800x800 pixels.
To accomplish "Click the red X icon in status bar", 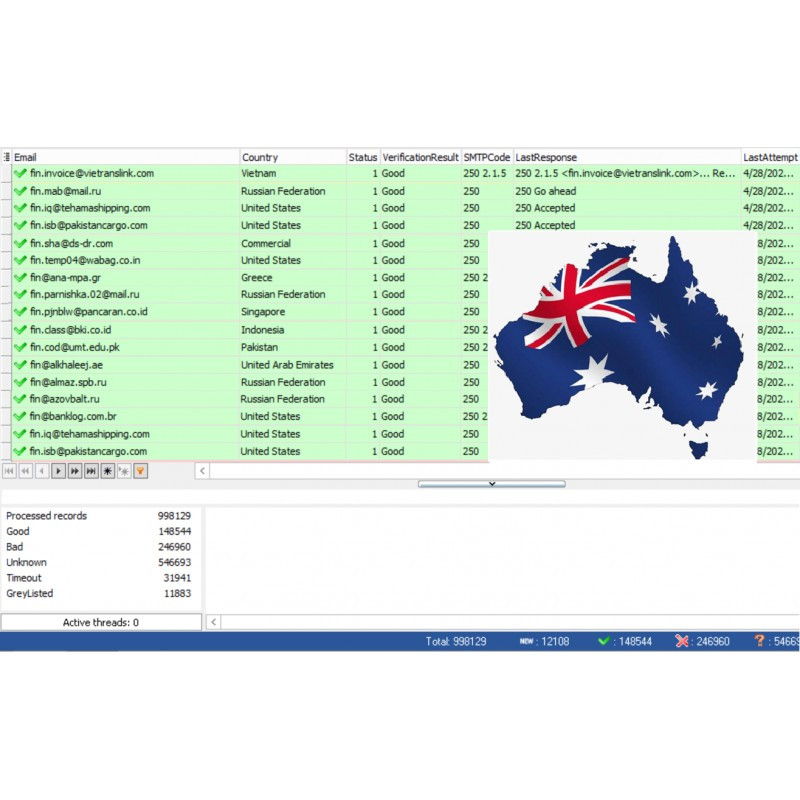I will (682, 641).
